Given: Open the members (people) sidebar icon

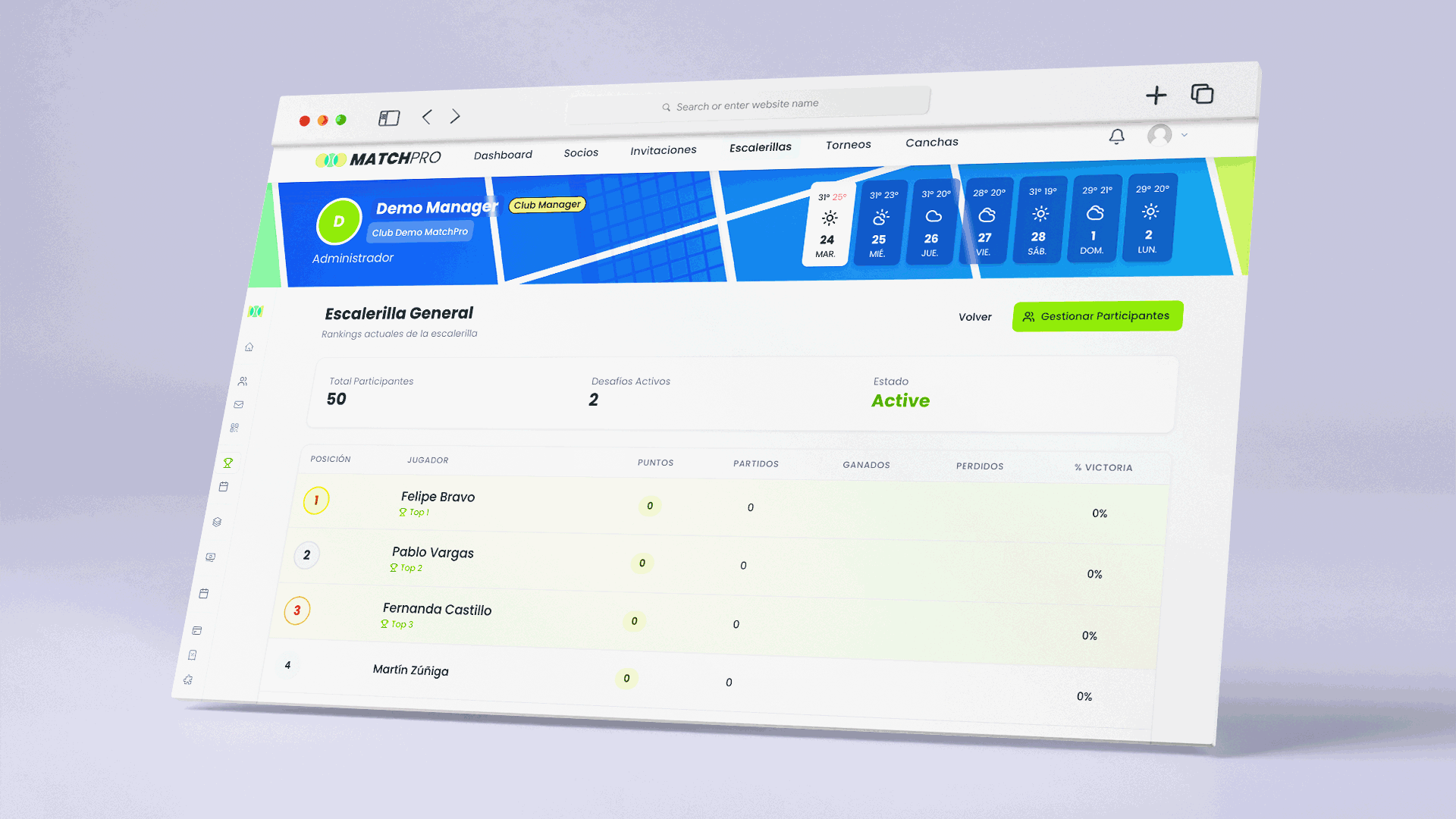Looking at the screenshot, I should [x=243, y=381].
